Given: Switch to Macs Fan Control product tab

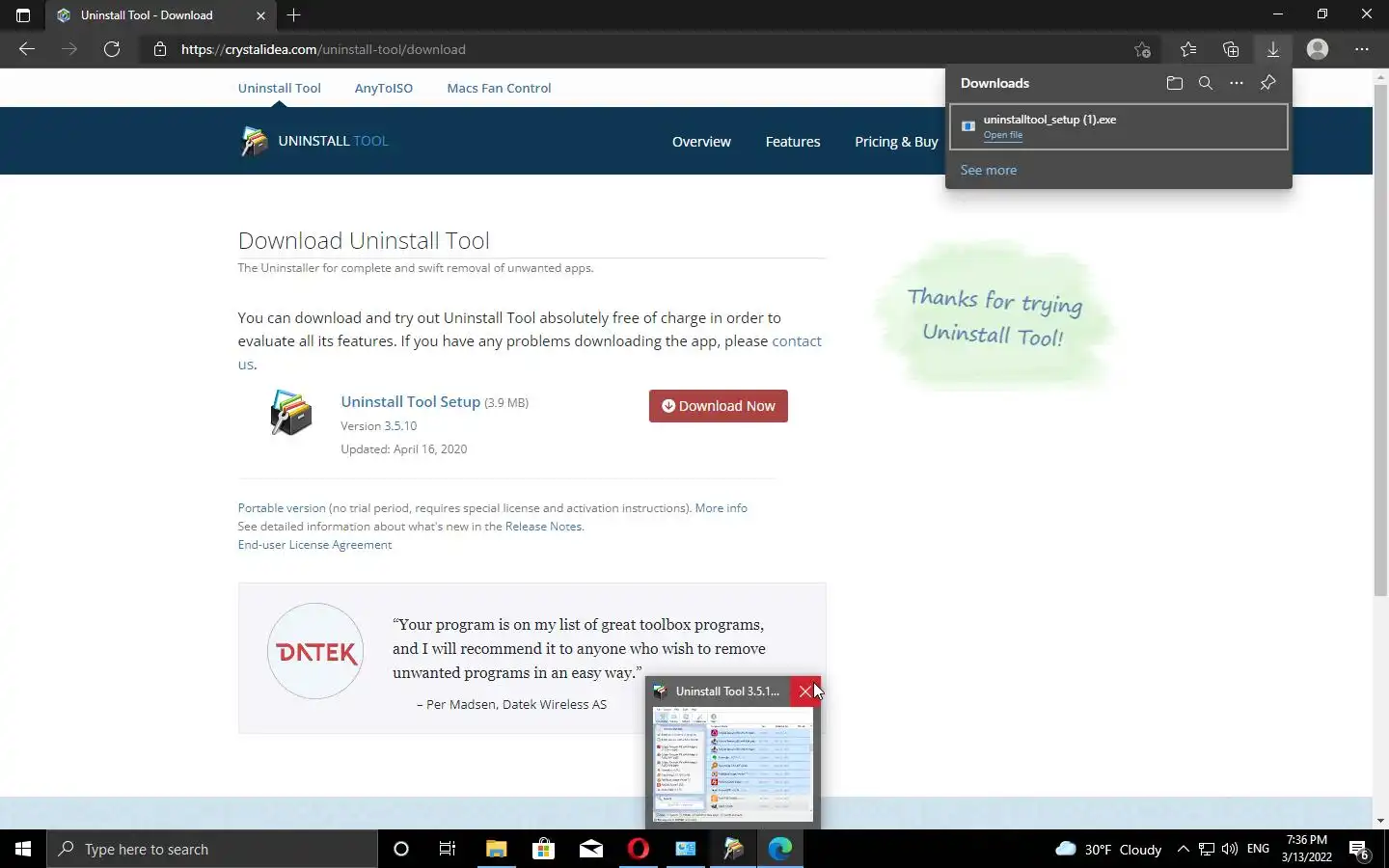Looking at the screenshot, I should [x=499, y=88].
